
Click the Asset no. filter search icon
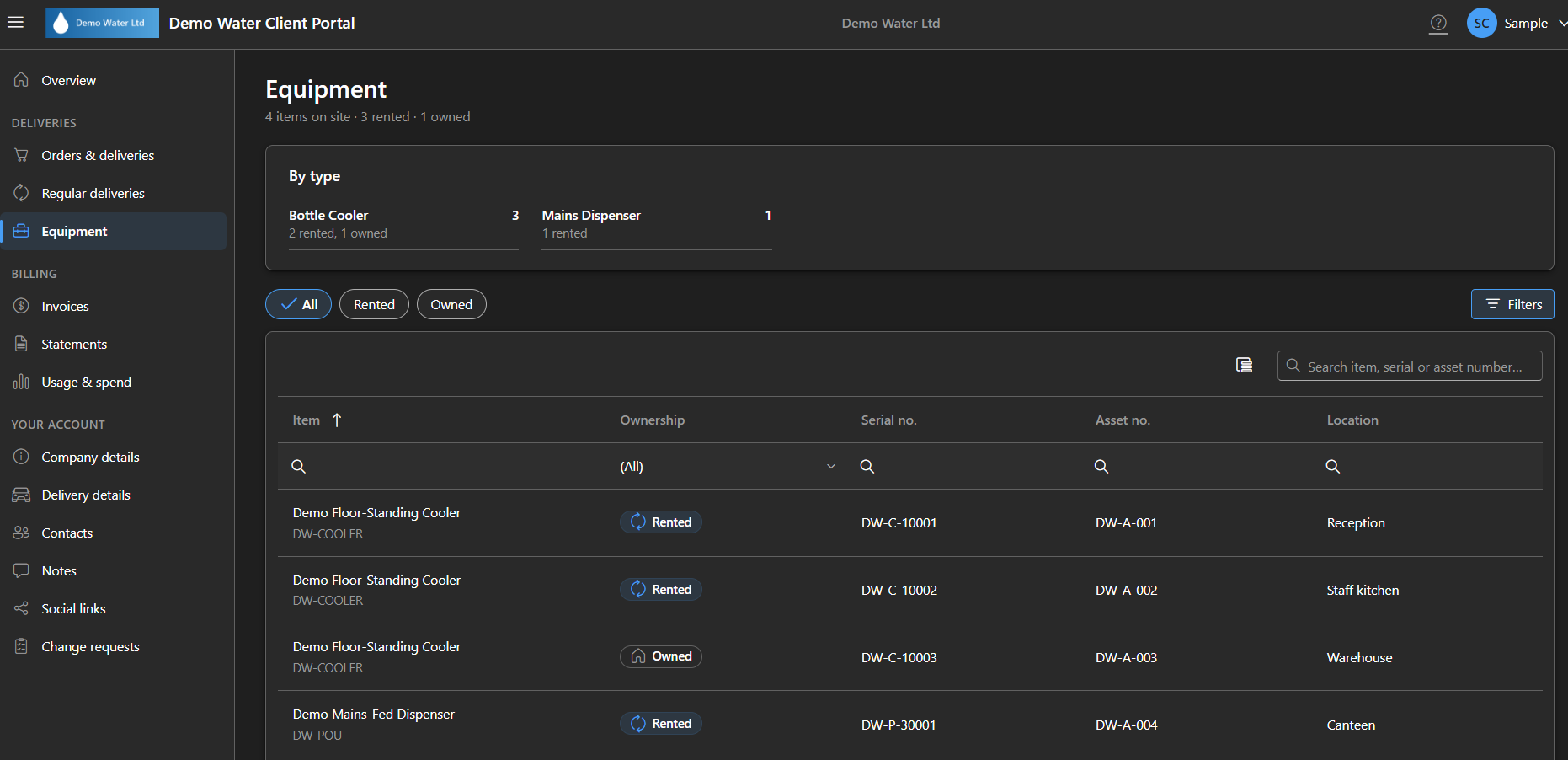[x=1101, y=466]
